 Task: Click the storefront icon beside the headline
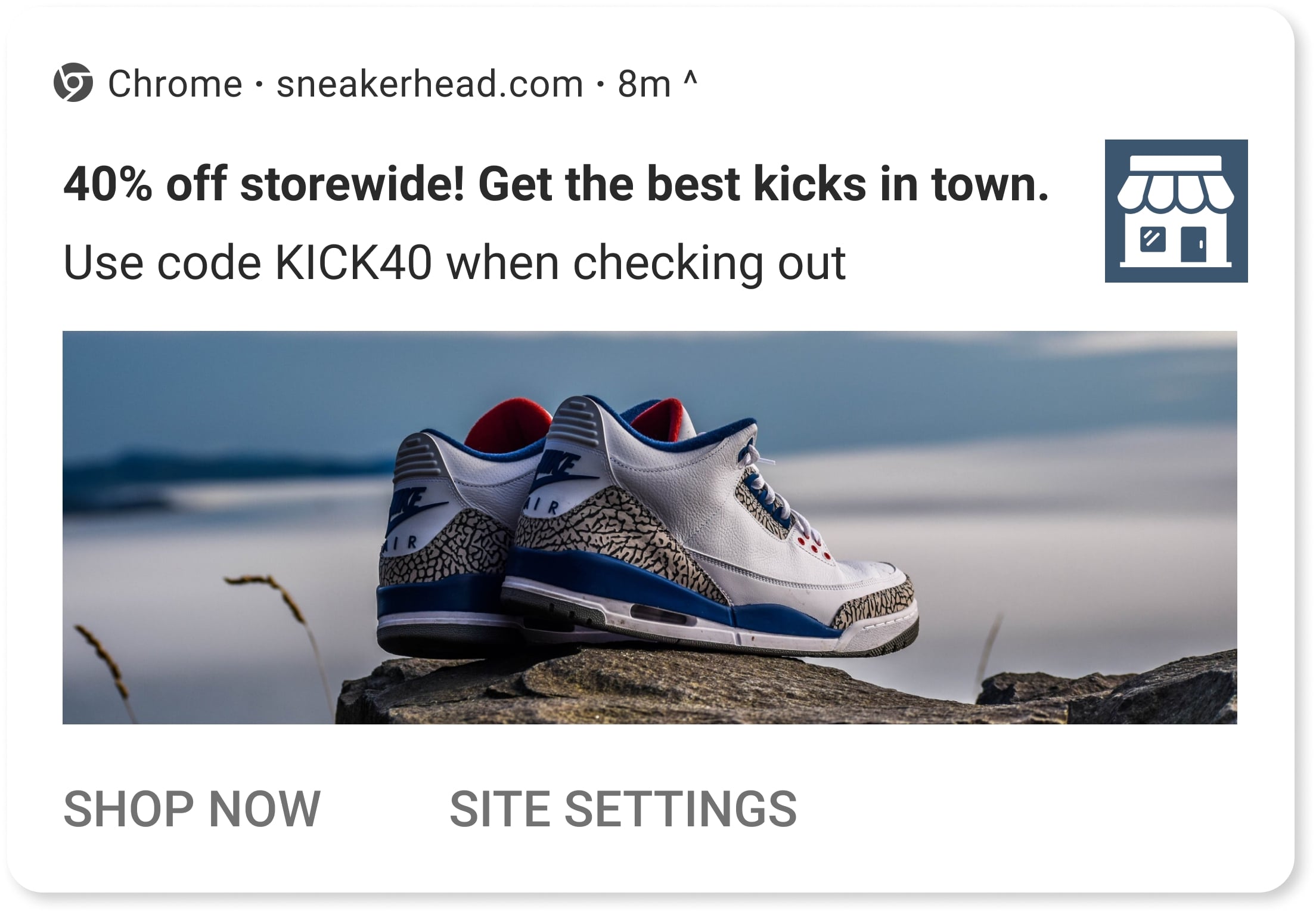[x=1176, y=211]
